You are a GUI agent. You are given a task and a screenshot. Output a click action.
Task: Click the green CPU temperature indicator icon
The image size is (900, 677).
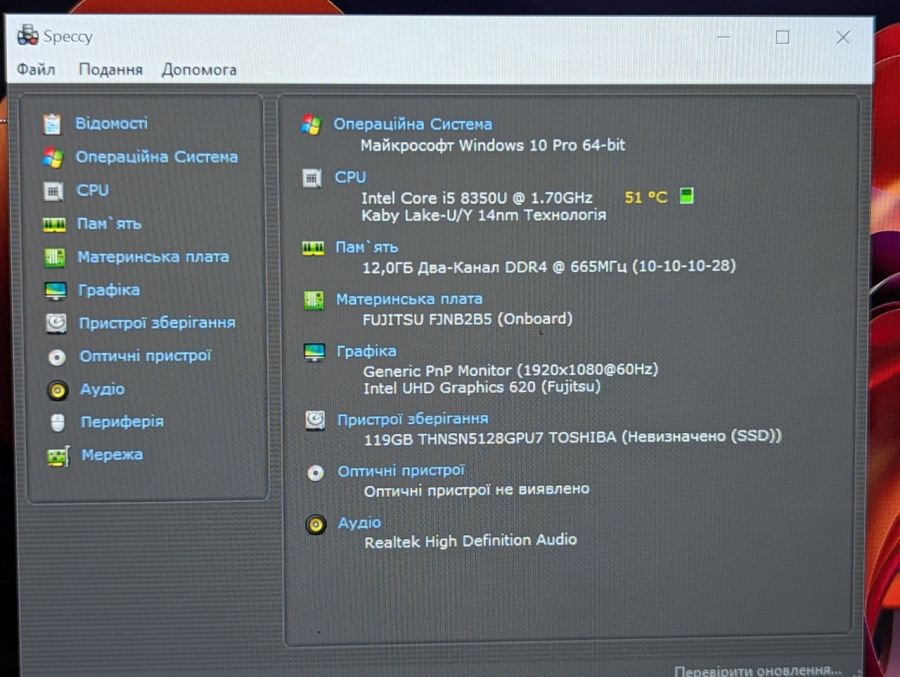click(686, 196)
